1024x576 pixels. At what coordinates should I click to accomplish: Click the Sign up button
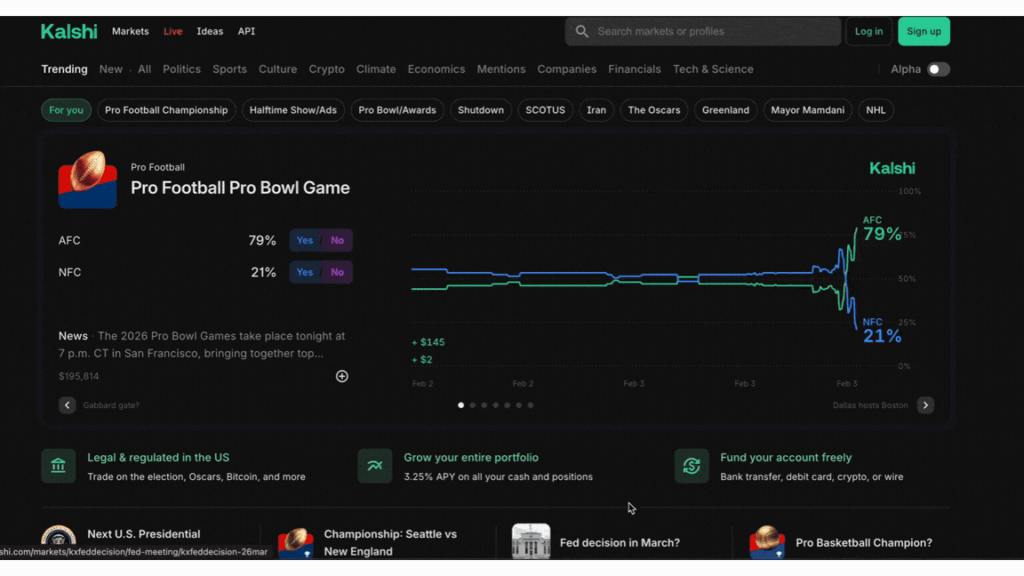(923, 31)
